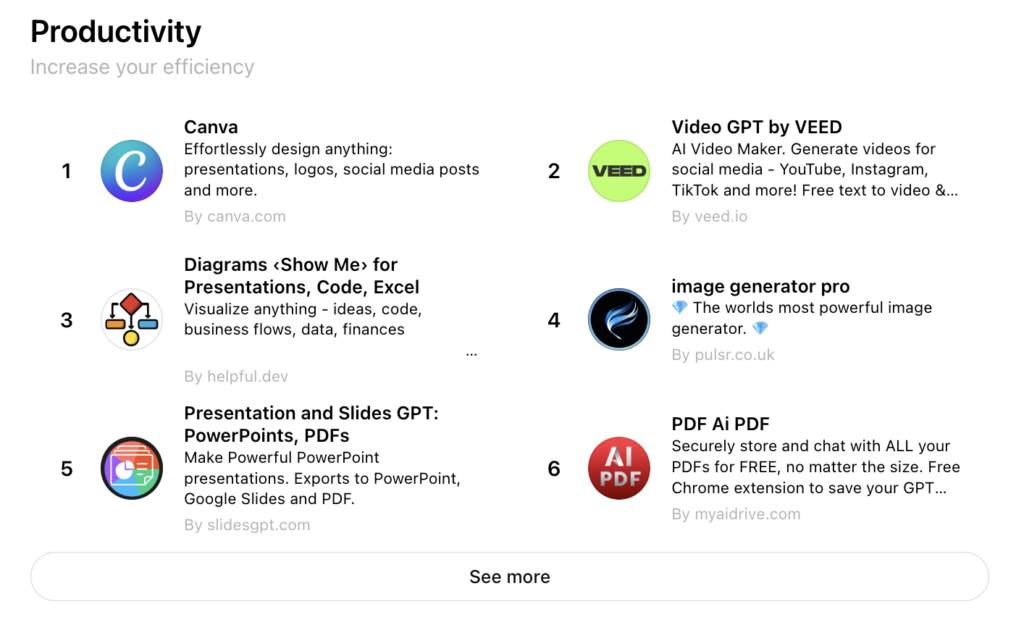This screenshot has width=1024, height=633.
Task: Click the Presentation and Slides GPT chart icon
Action: tap(131, 468)
